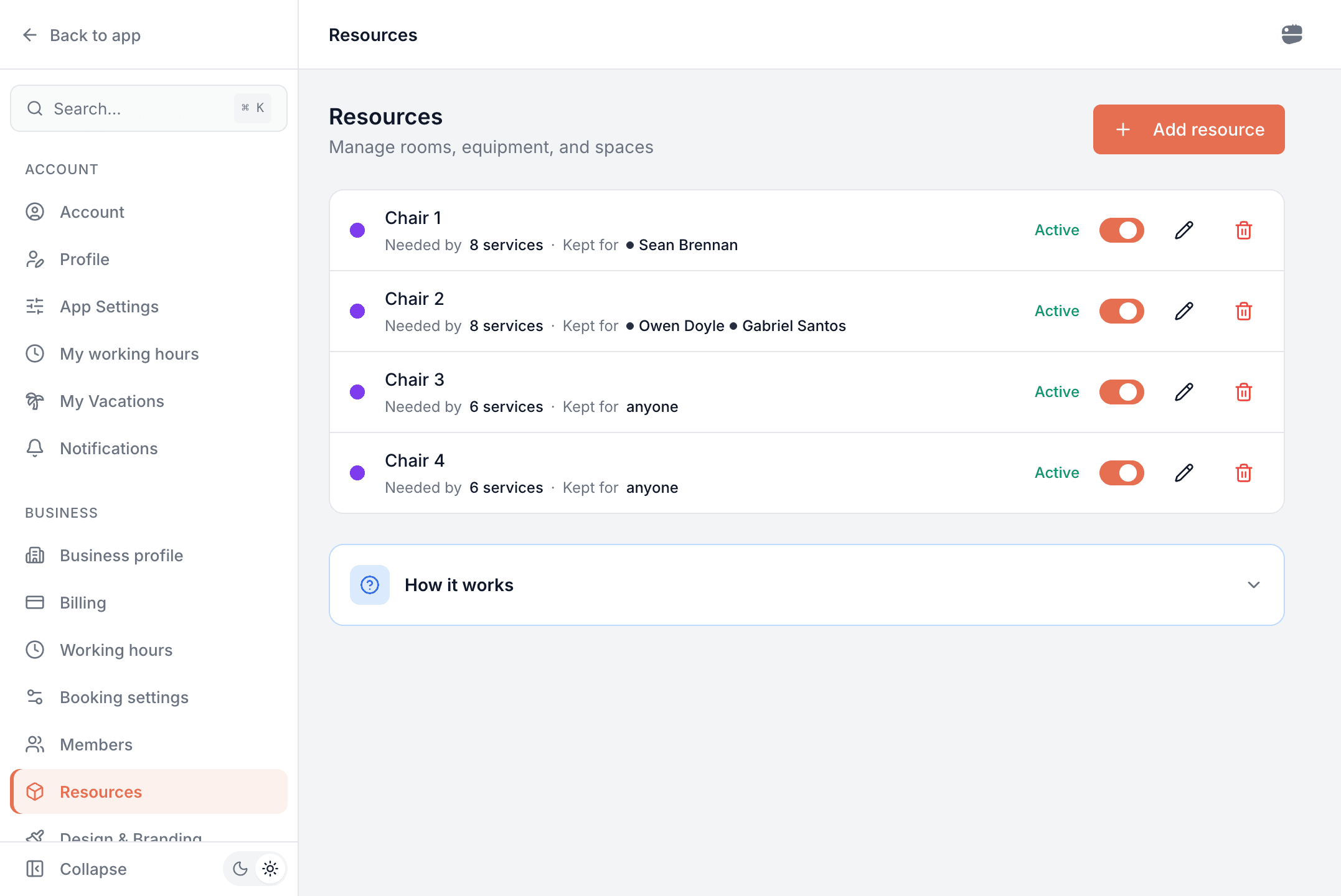
Task: Click the user avatar icon in header
Action: click(x=1292, y=34)
